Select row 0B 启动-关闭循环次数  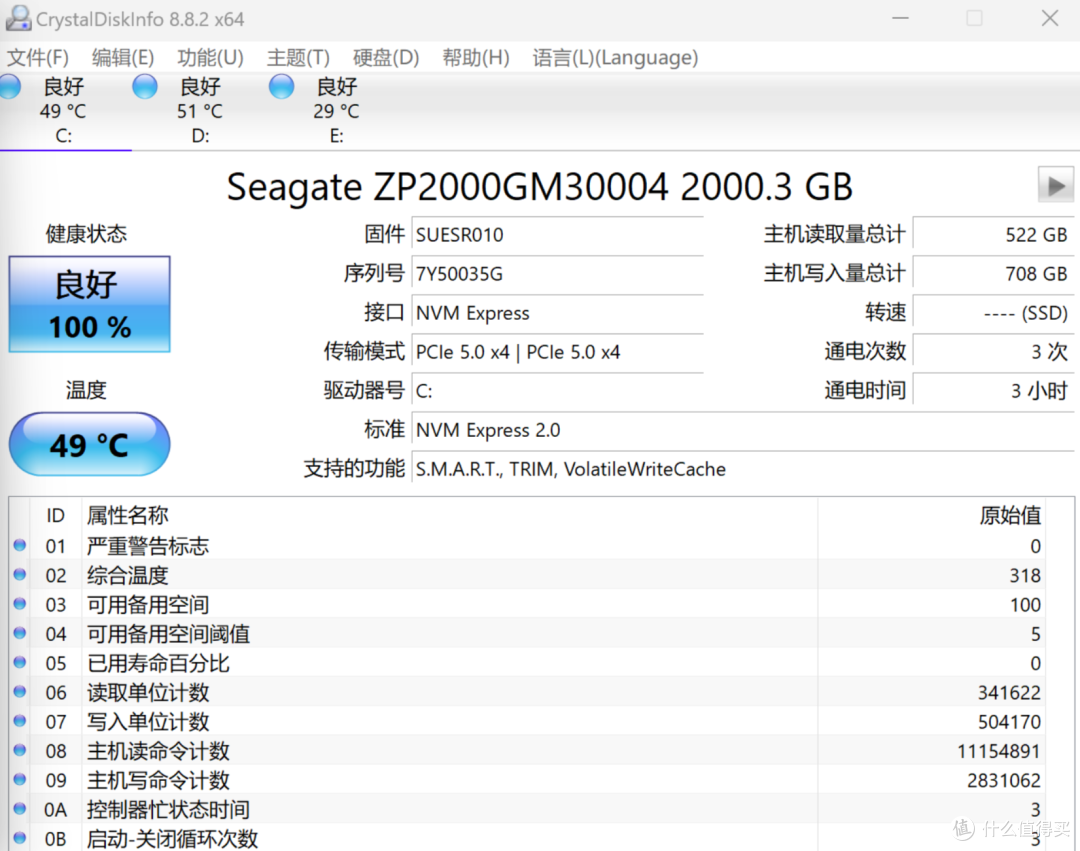point(528,838)
